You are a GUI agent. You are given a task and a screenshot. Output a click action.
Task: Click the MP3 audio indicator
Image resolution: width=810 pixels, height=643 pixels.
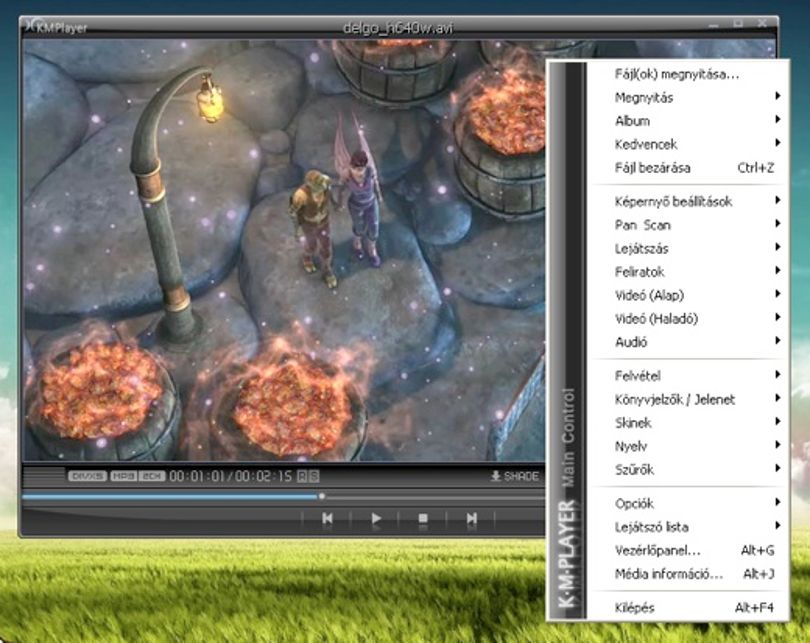click(x=123, y=476)
